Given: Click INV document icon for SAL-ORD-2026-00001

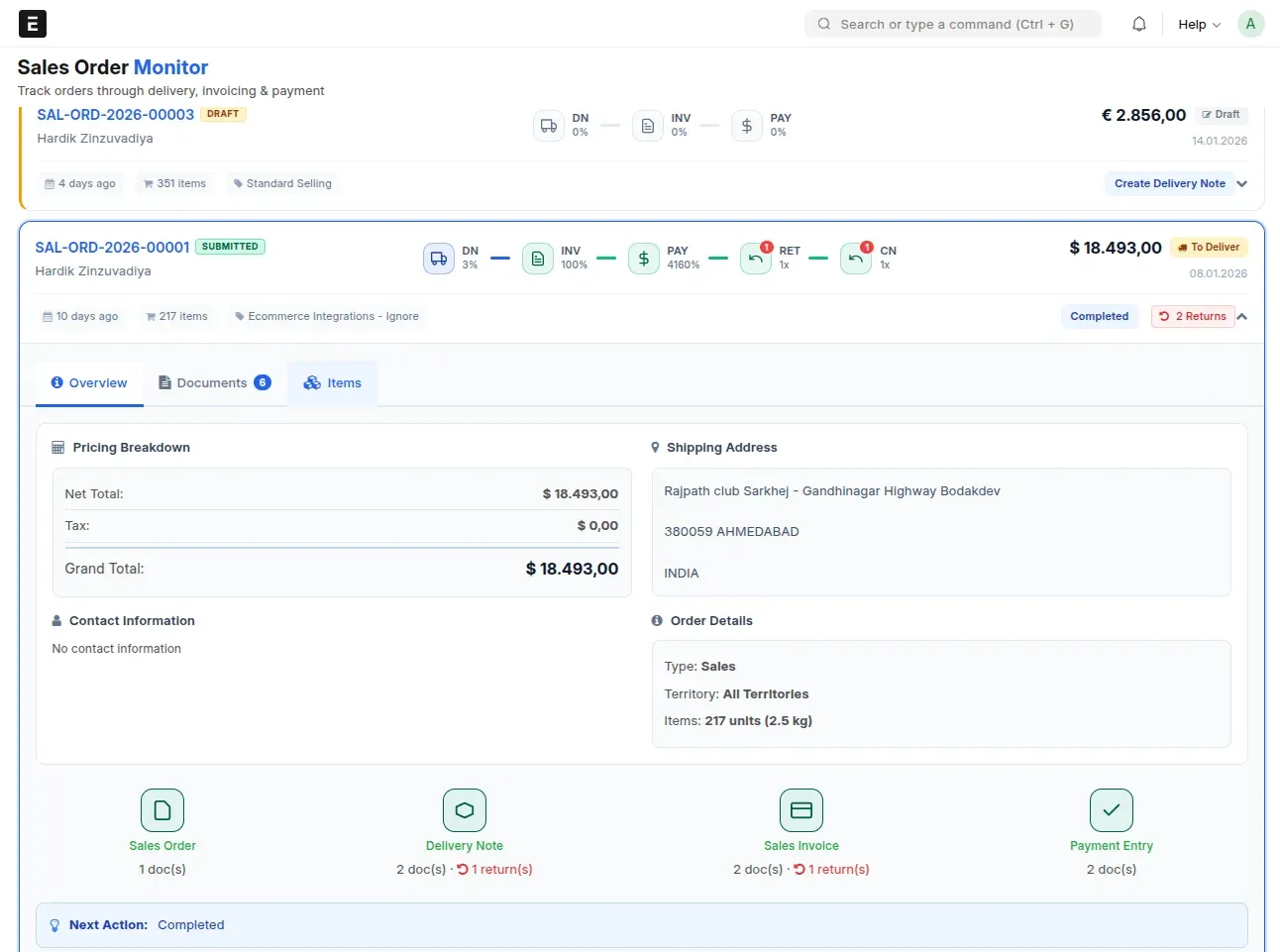Looking at the screenshot, I should pos(538,259).
